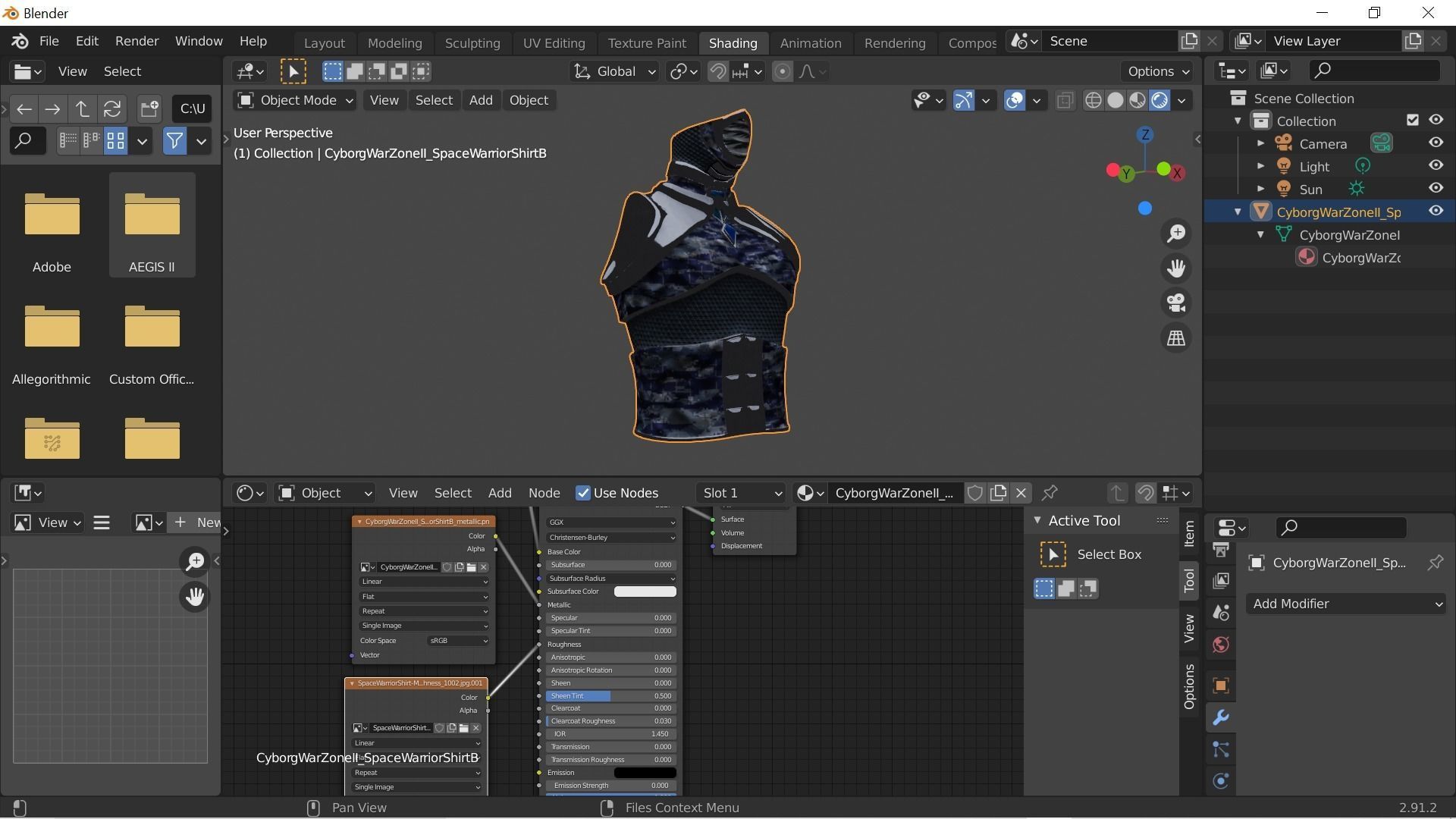Open the node editor Node menu

click(544, 493)
